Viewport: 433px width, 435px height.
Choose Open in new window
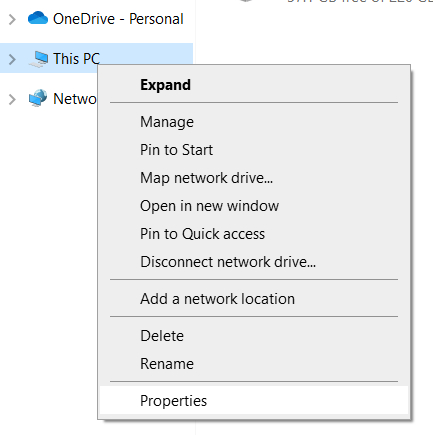(x=254, y=206)
